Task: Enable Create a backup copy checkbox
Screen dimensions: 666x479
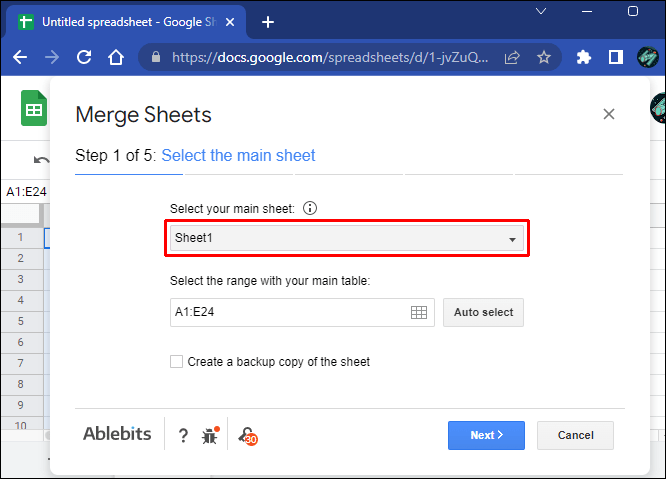Action: [177, 362]
